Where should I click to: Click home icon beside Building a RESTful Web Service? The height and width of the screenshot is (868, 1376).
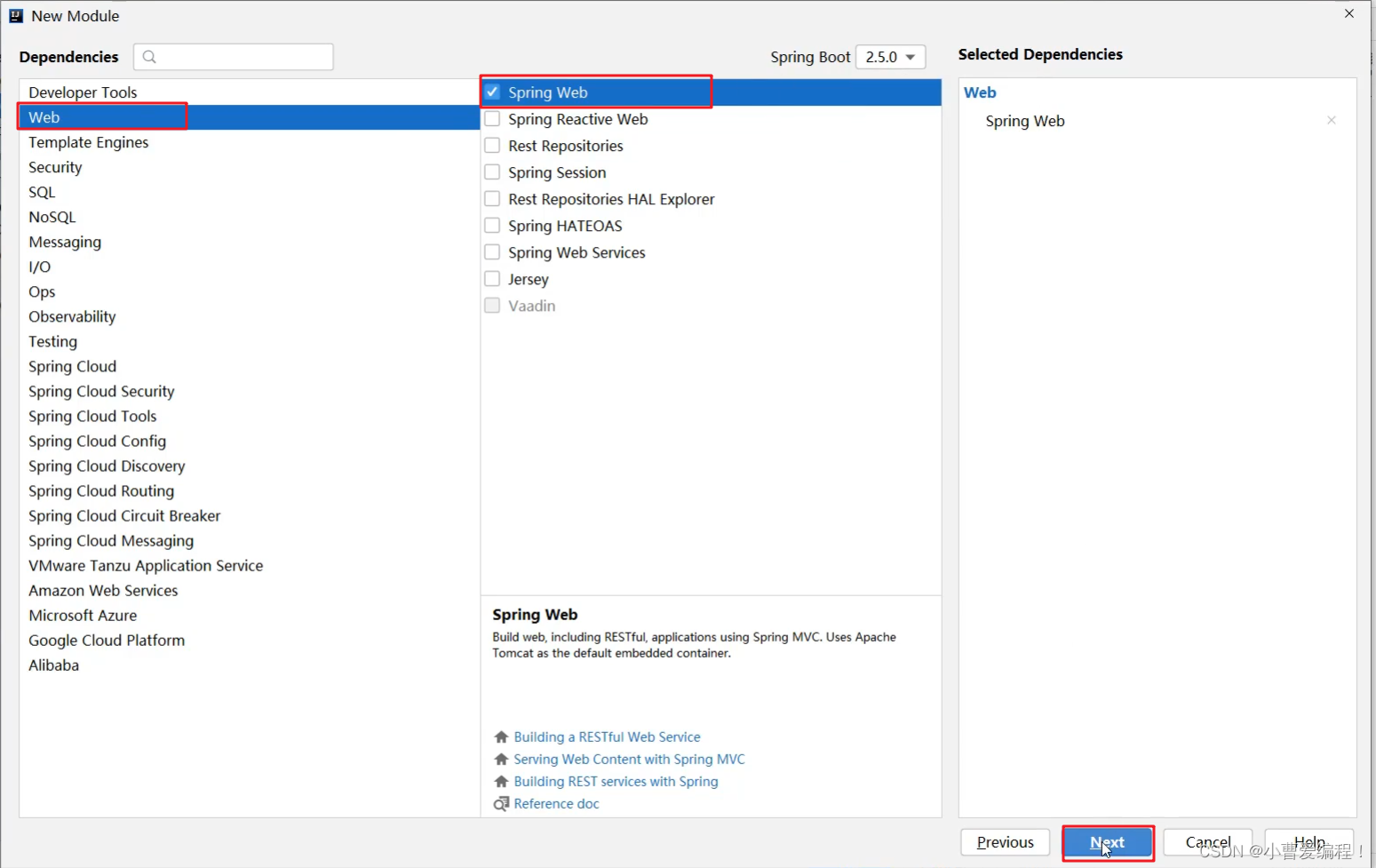[x=501, y=737]
